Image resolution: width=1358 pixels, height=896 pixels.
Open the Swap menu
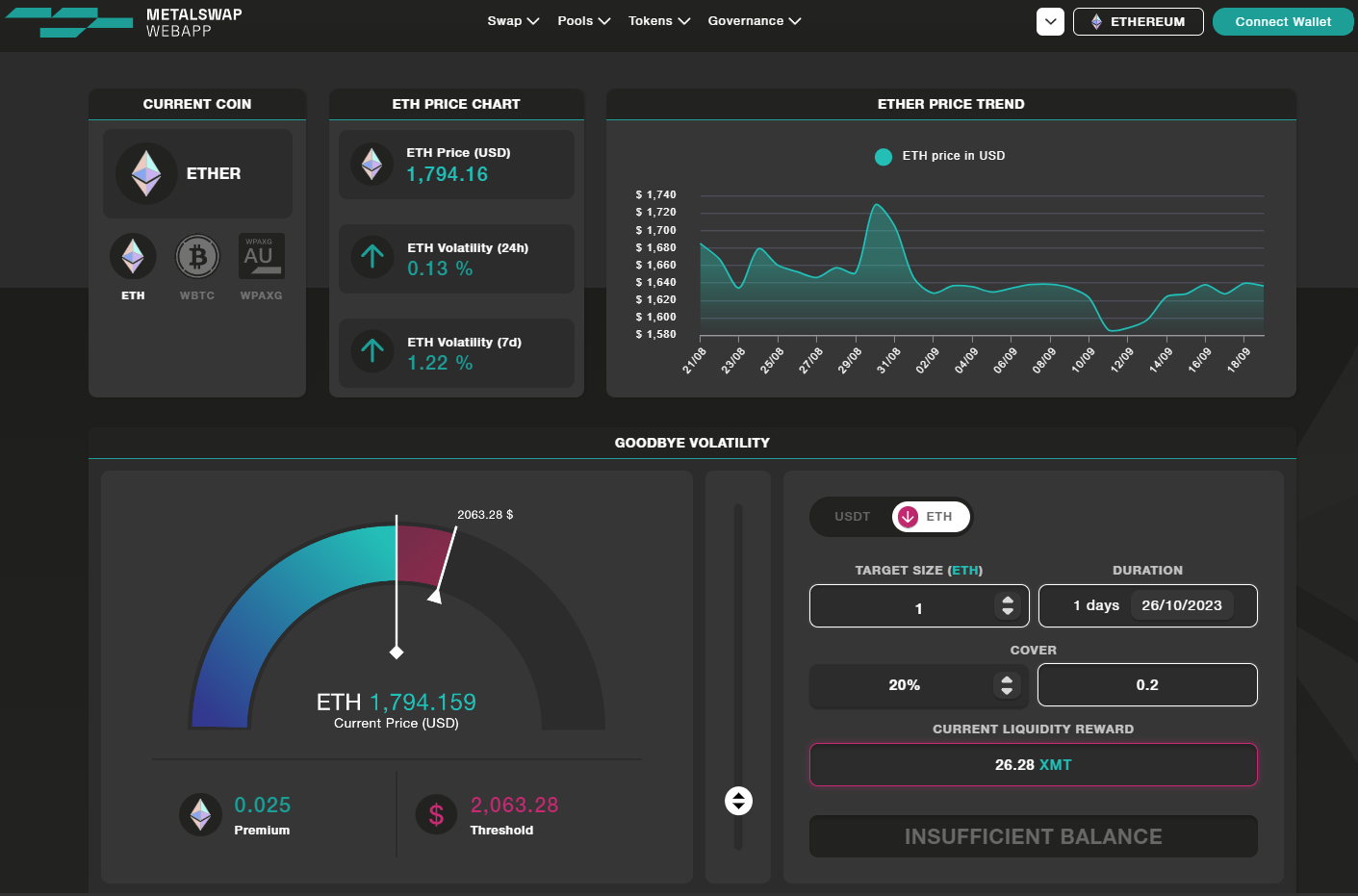point(513,21)
